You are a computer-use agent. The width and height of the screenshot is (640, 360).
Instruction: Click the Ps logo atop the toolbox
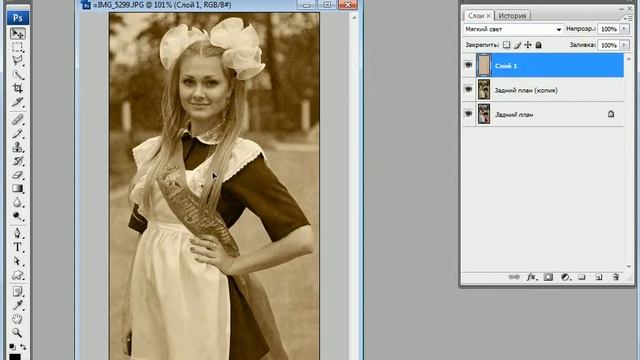tap(18, 18)
